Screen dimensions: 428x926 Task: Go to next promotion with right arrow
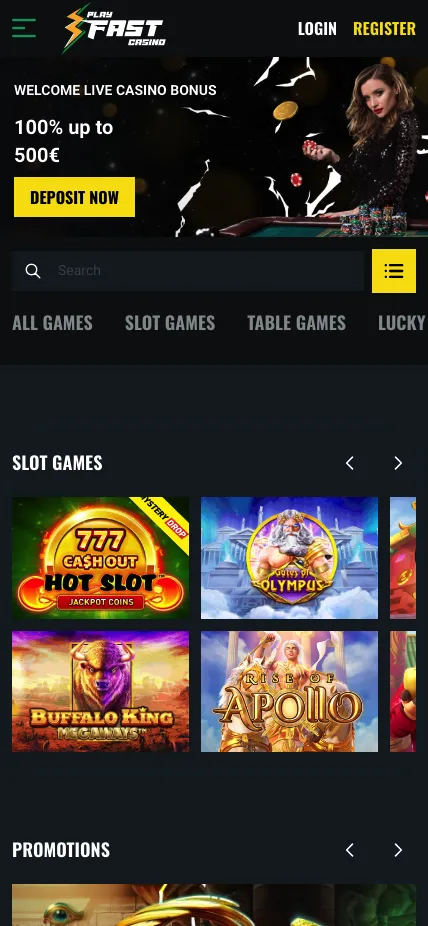pos(398,850)
